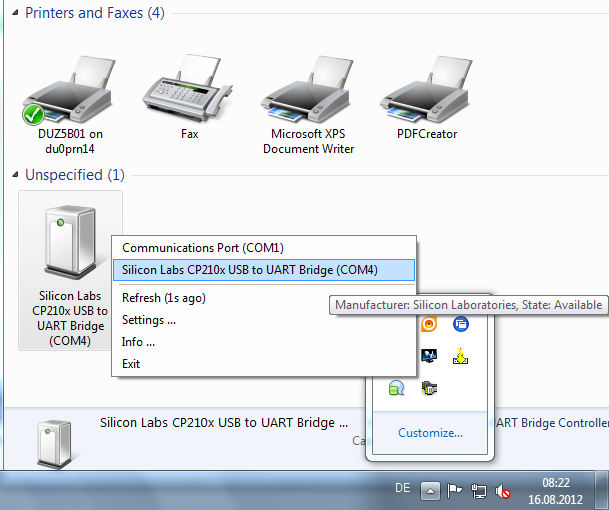Choose Communications Port (COM1) menu entry
Viewport: 609px width, 510px height.
pyautogui.click(x=264, y=248)
